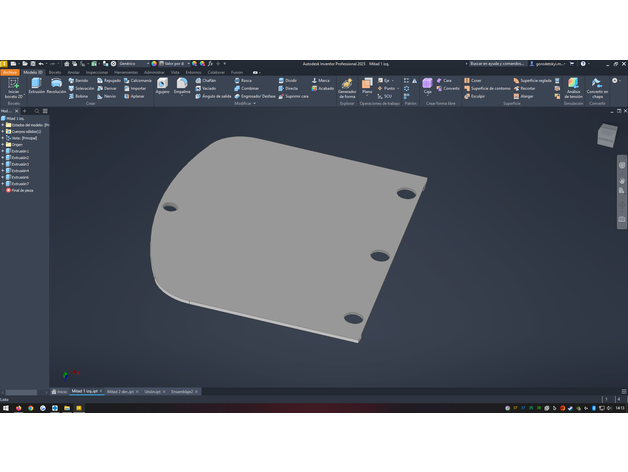Expand the Cuerpos sólidos folder
The width and height of the screenshot is (628, 472).
tap(4, 131)
